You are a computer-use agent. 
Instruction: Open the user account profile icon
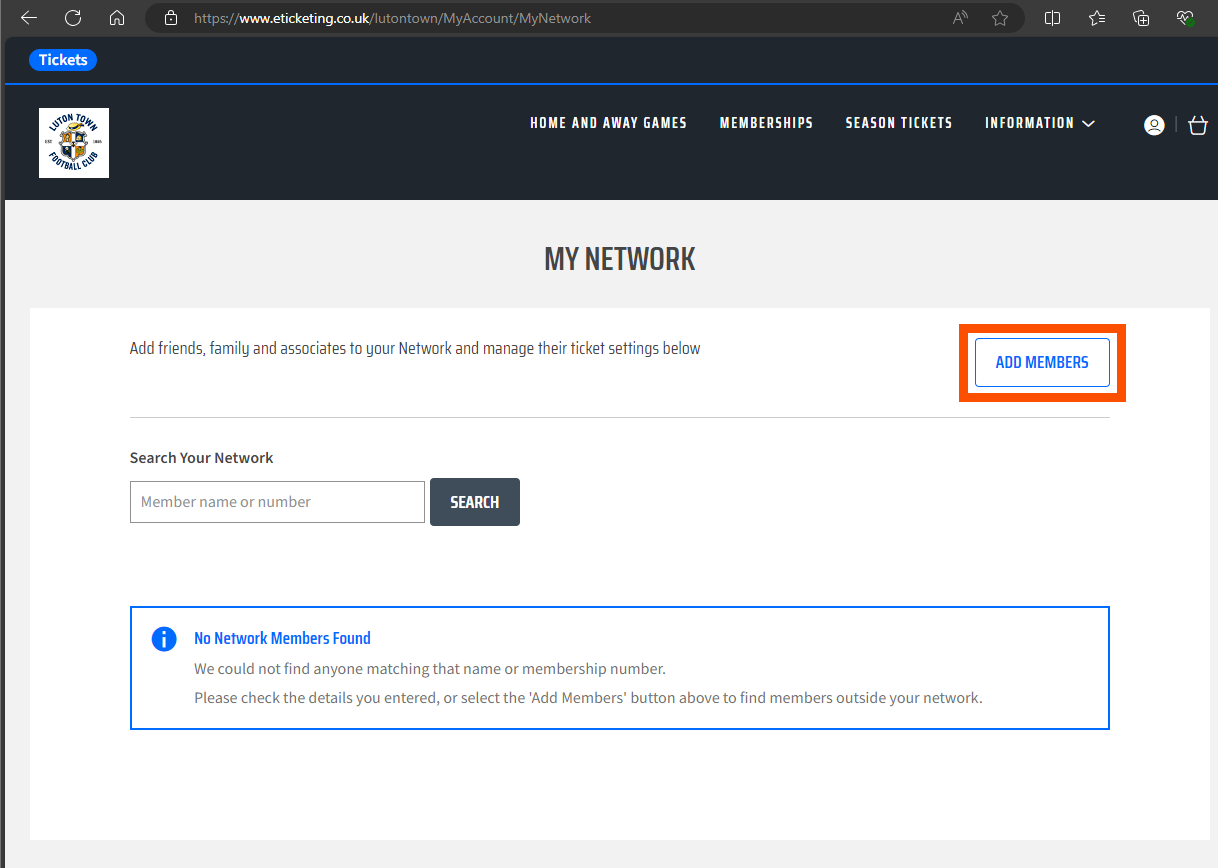click(1154, 125)
